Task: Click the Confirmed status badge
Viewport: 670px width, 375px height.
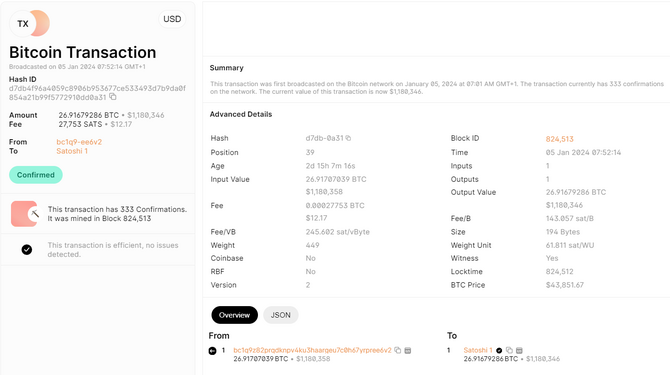Action: point(36,175)
